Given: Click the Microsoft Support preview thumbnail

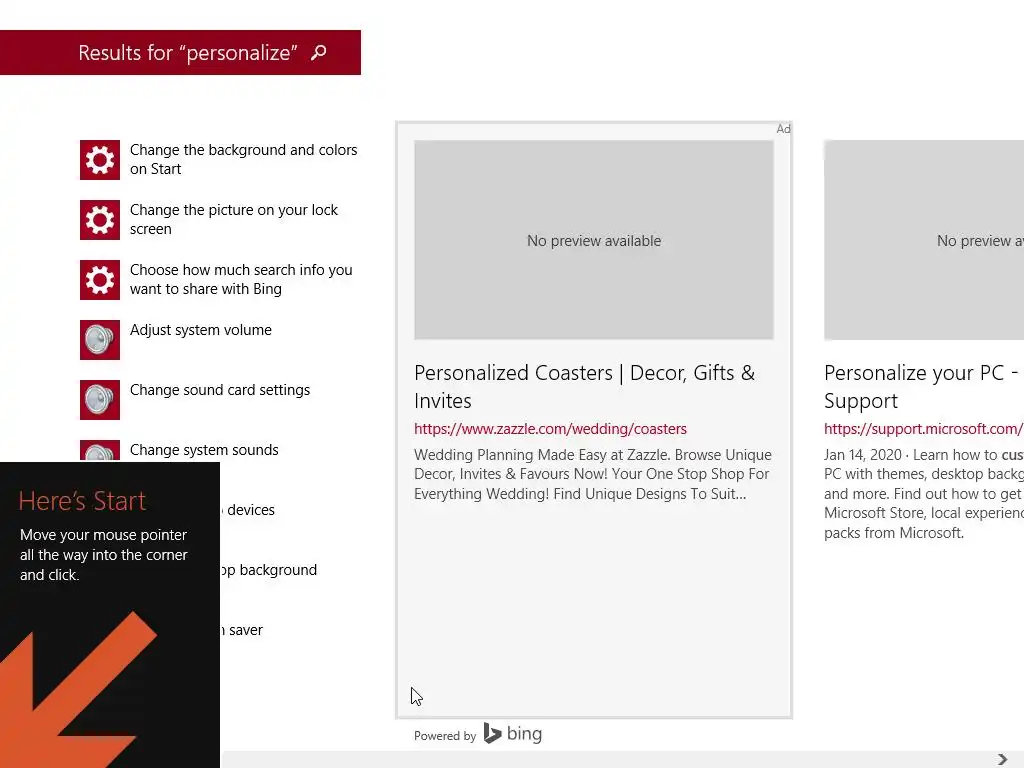Looking at the screenshot, I should 923,240.
